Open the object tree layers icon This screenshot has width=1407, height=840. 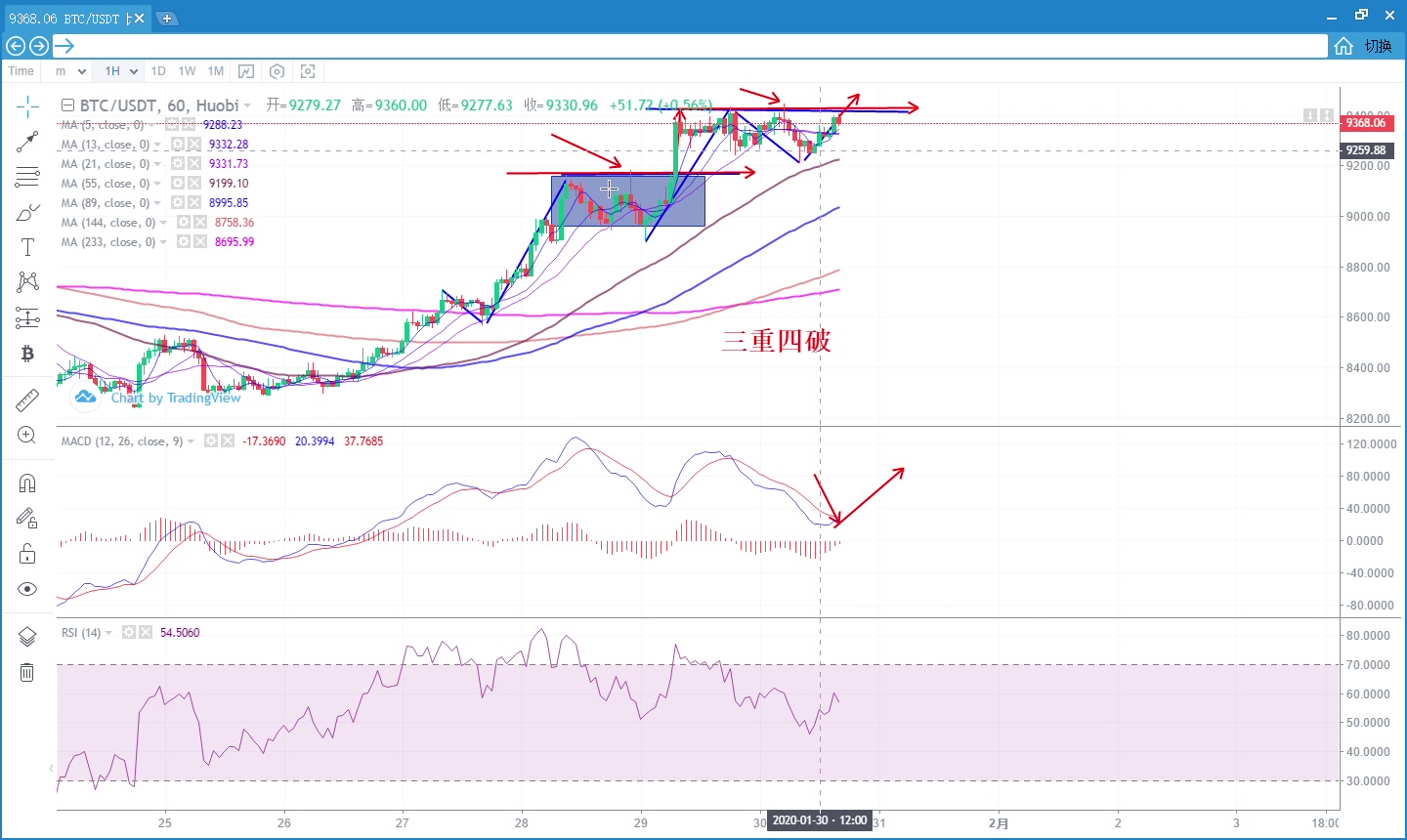click(27, 637)
